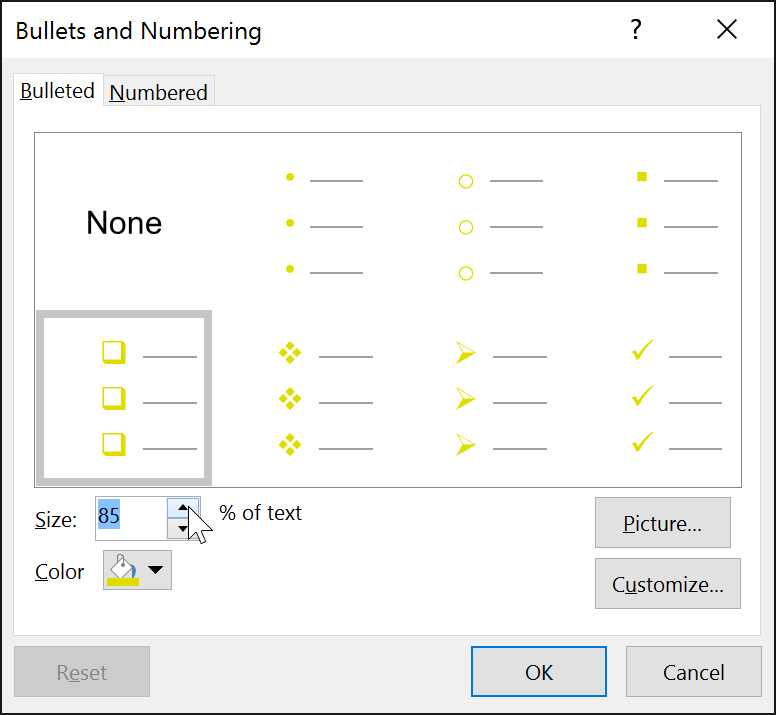This screenshot has width=776, height=715.
Task: Choose the arrow bullet style
Action: point(501,398)
